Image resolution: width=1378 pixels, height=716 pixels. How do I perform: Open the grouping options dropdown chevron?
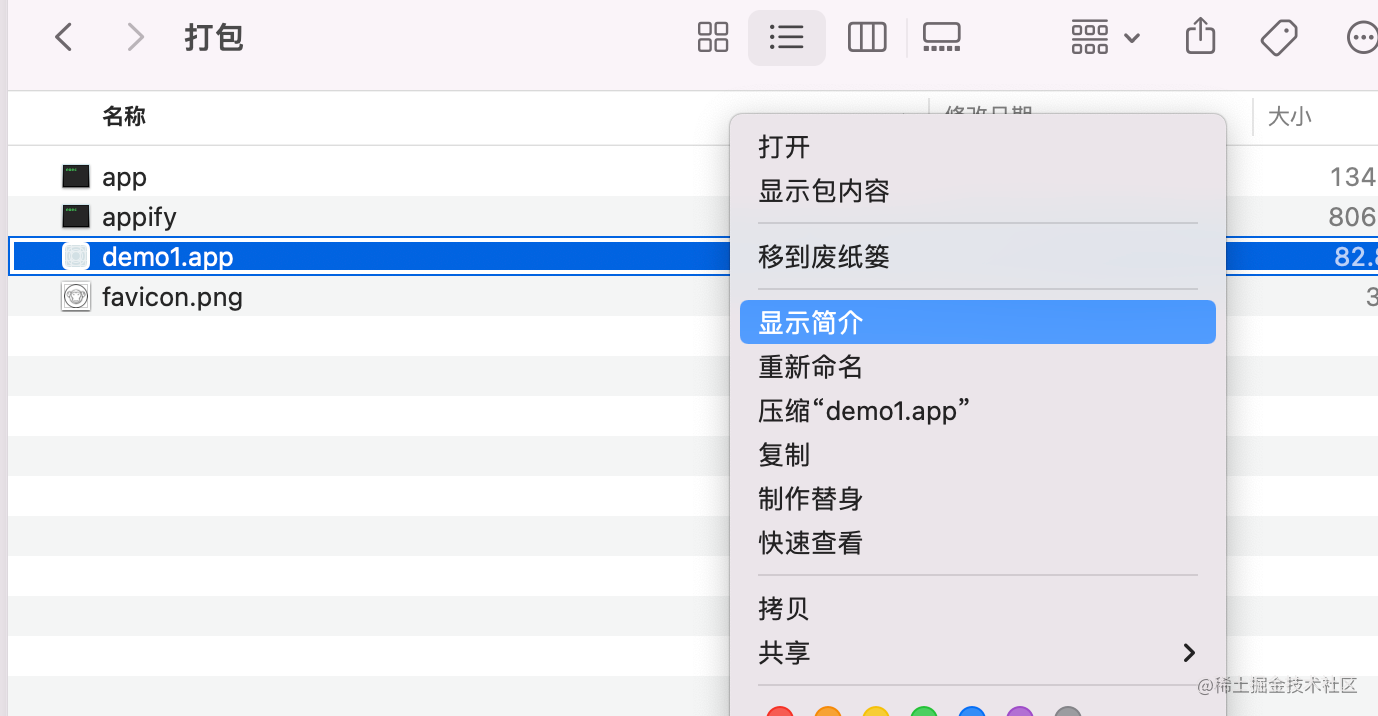point(1132,37)
